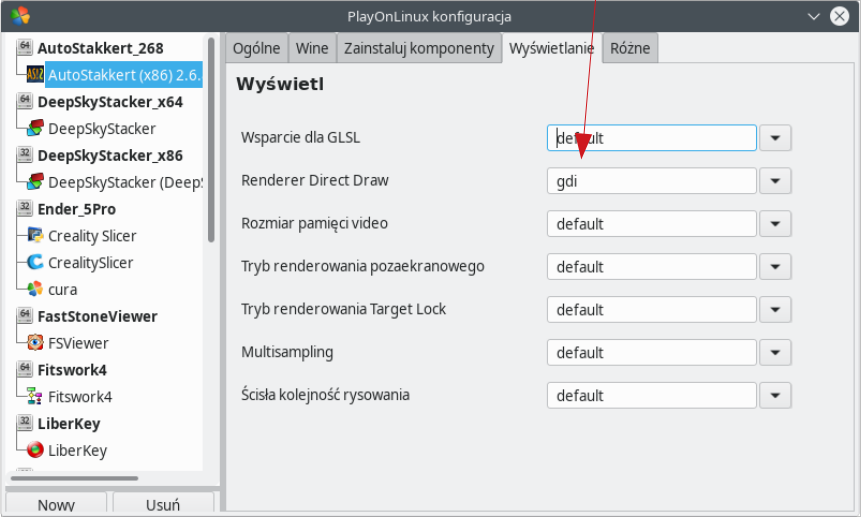This screenshot has width=861, height=517.
Task: Click the FastStoneViewer 64-bit drive icon
Action: [x=25, y=315]
